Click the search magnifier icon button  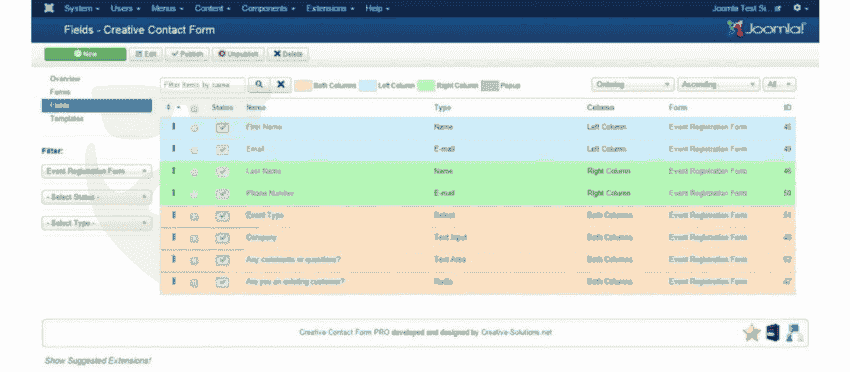(x=259, y=85)
